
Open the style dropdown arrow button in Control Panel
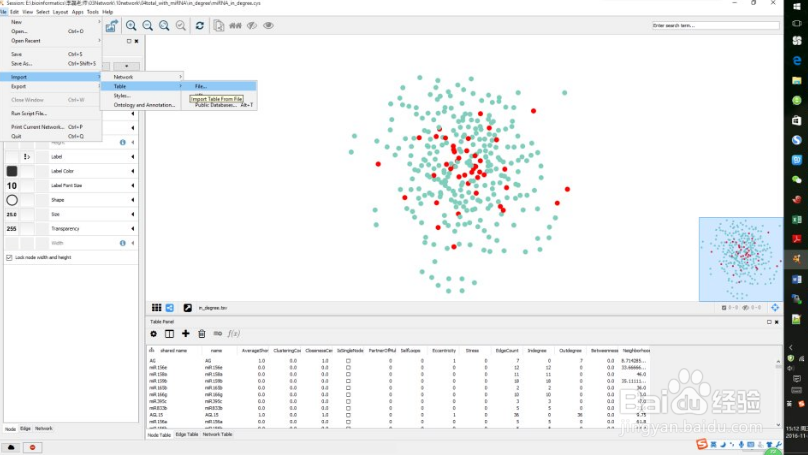click(126, 66)
